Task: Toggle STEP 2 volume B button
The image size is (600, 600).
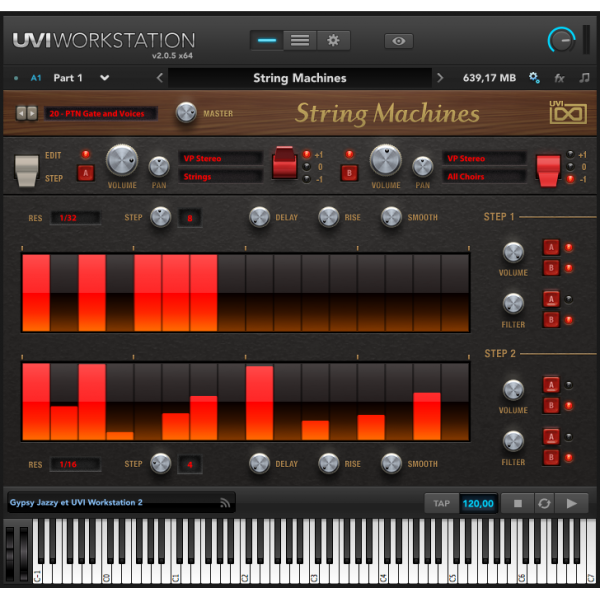Action: coord(551,406)
